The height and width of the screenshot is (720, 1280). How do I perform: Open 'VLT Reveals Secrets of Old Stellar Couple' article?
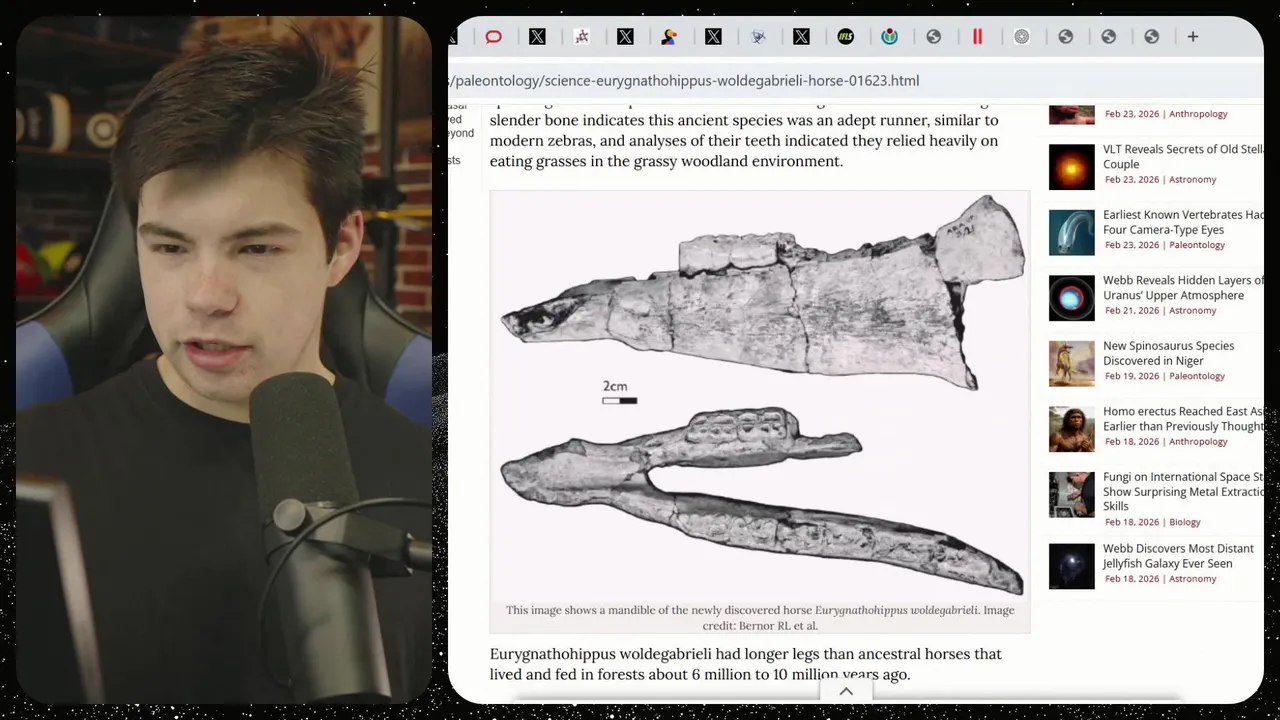click(1183, 157)
